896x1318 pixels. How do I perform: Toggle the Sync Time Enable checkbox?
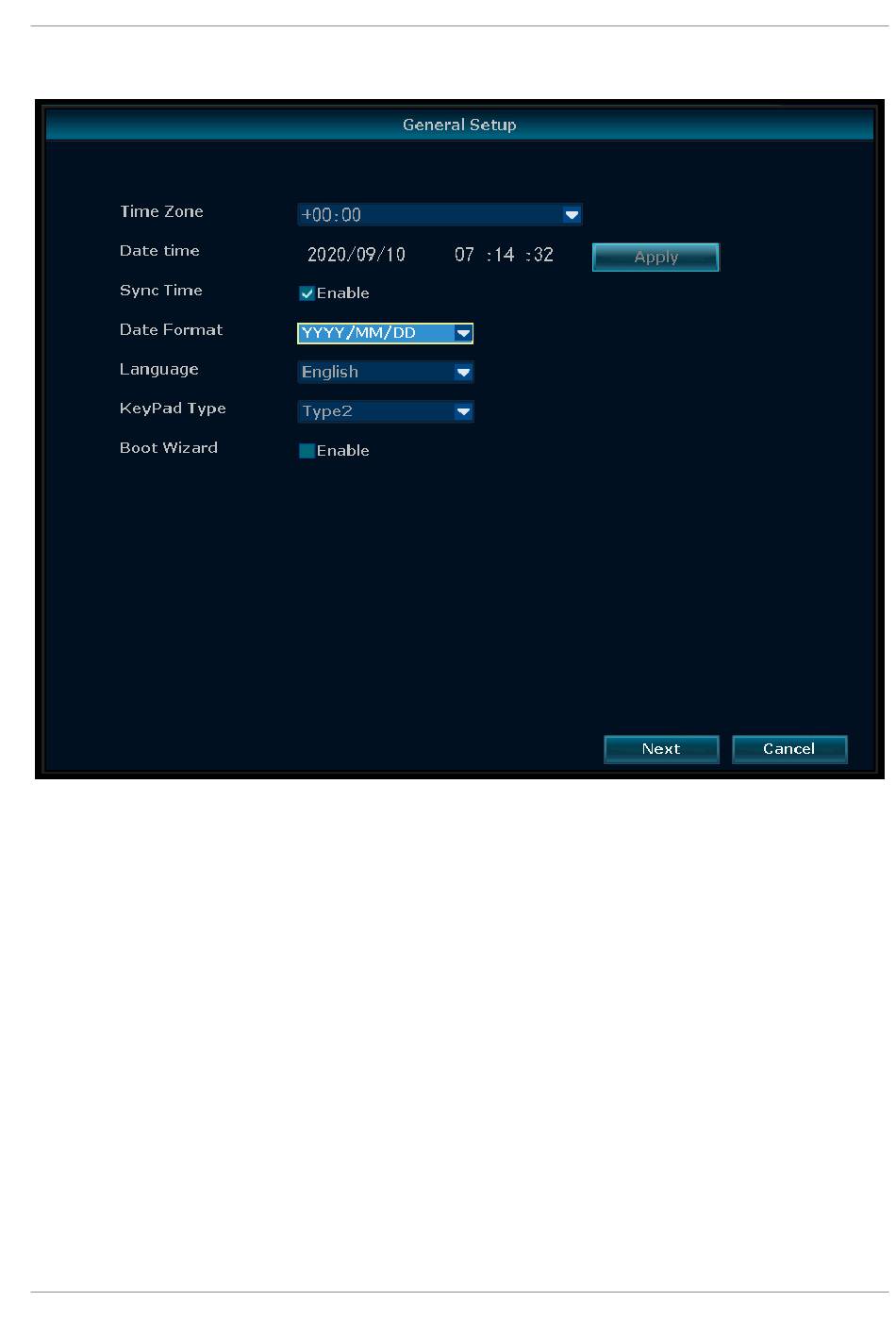[x=307, y=293]
